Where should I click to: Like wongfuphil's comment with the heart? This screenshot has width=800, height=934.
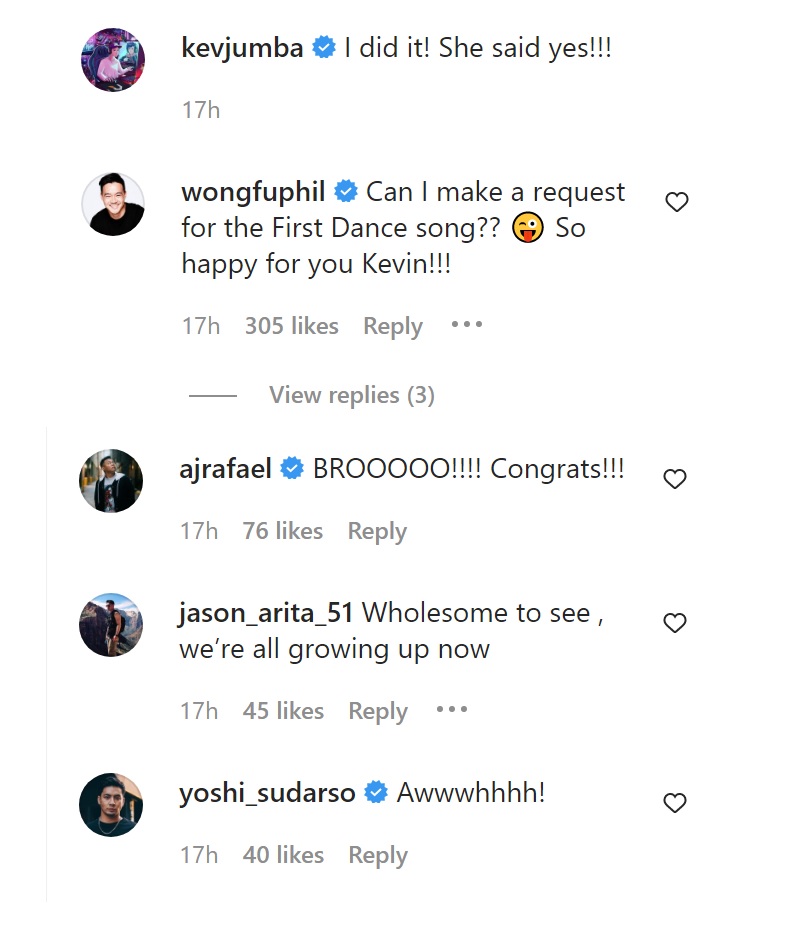(677, 202)
